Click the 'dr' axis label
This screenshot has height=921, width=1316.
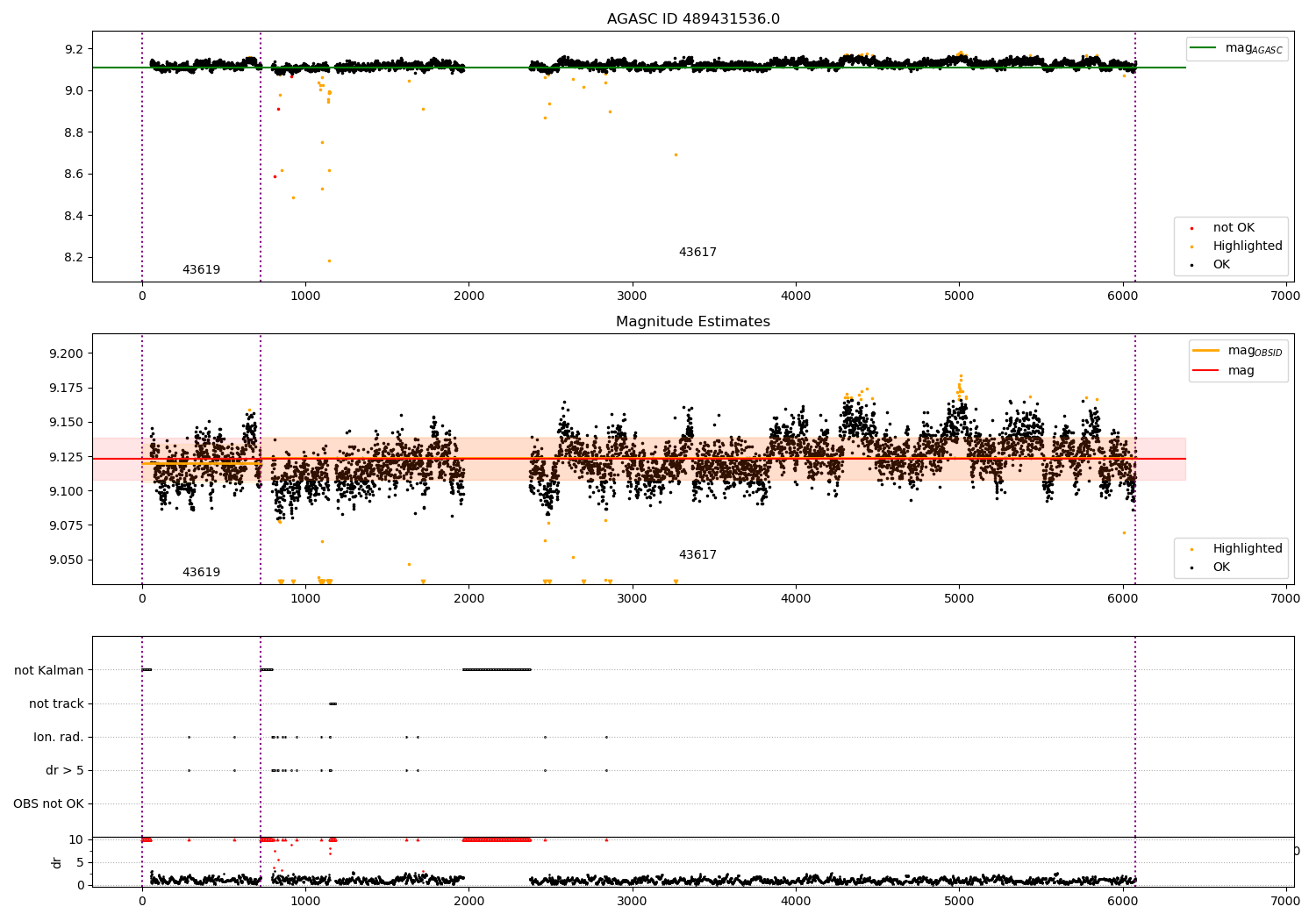click(57, 862)
